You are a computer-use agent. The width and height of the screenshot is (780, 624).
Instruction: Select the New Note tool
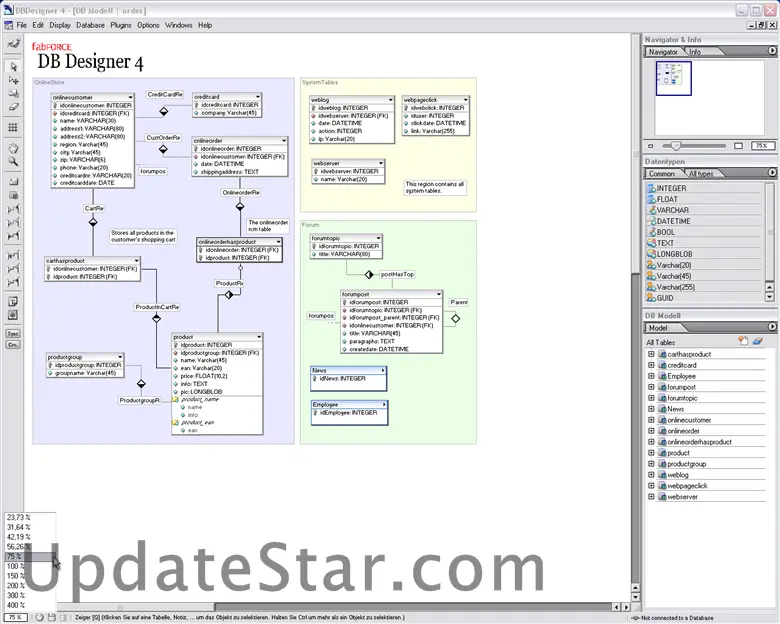13,302
